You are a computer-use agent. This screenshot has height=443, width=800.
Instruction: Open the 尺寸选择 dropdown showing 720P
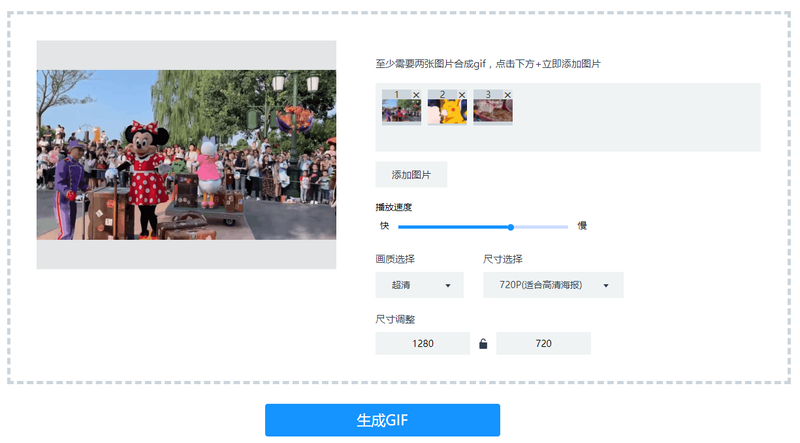553,285
